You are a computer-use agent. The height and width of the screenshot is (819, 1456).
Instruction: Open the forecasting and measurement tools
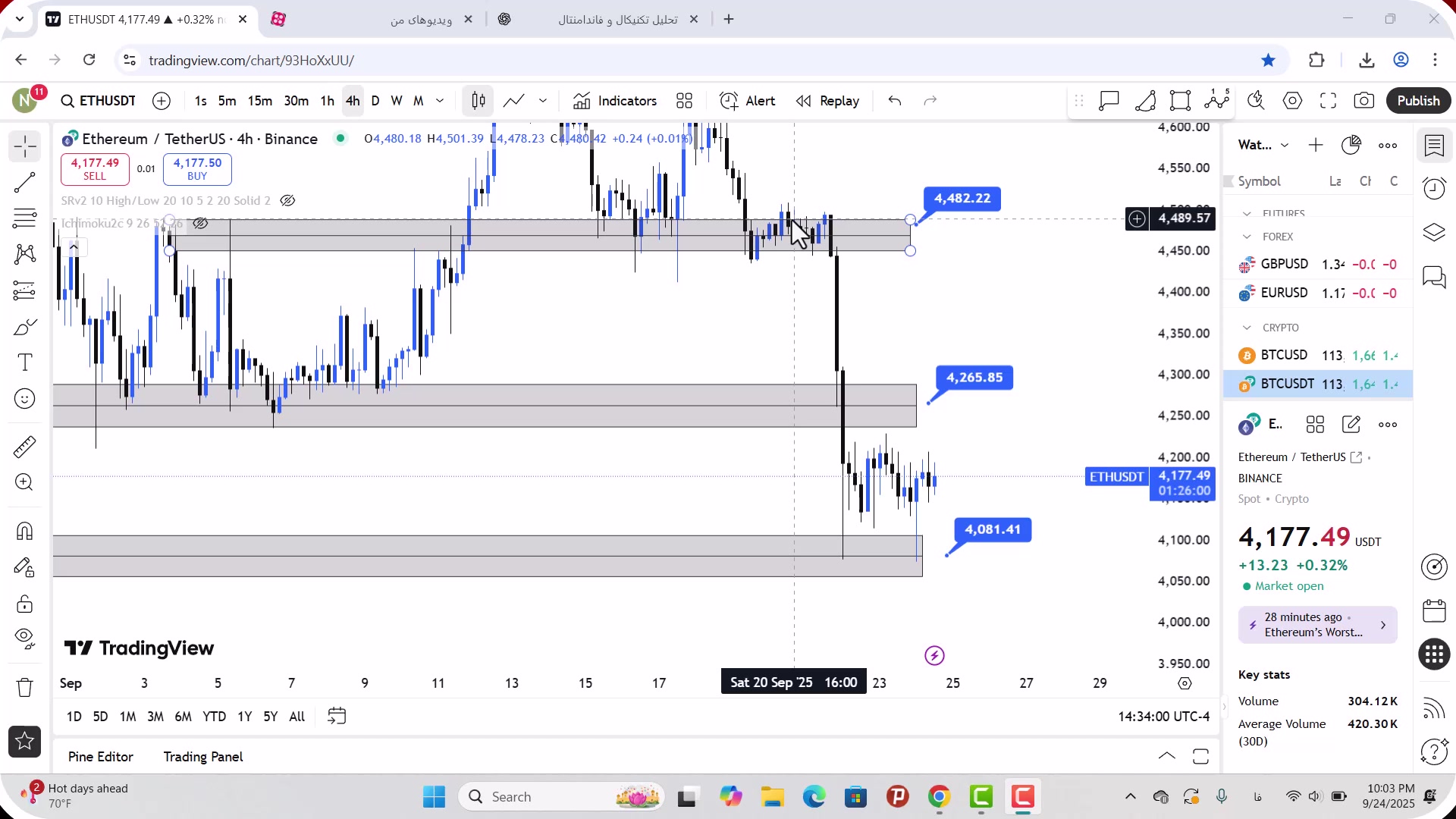click(x=24, y=290)
